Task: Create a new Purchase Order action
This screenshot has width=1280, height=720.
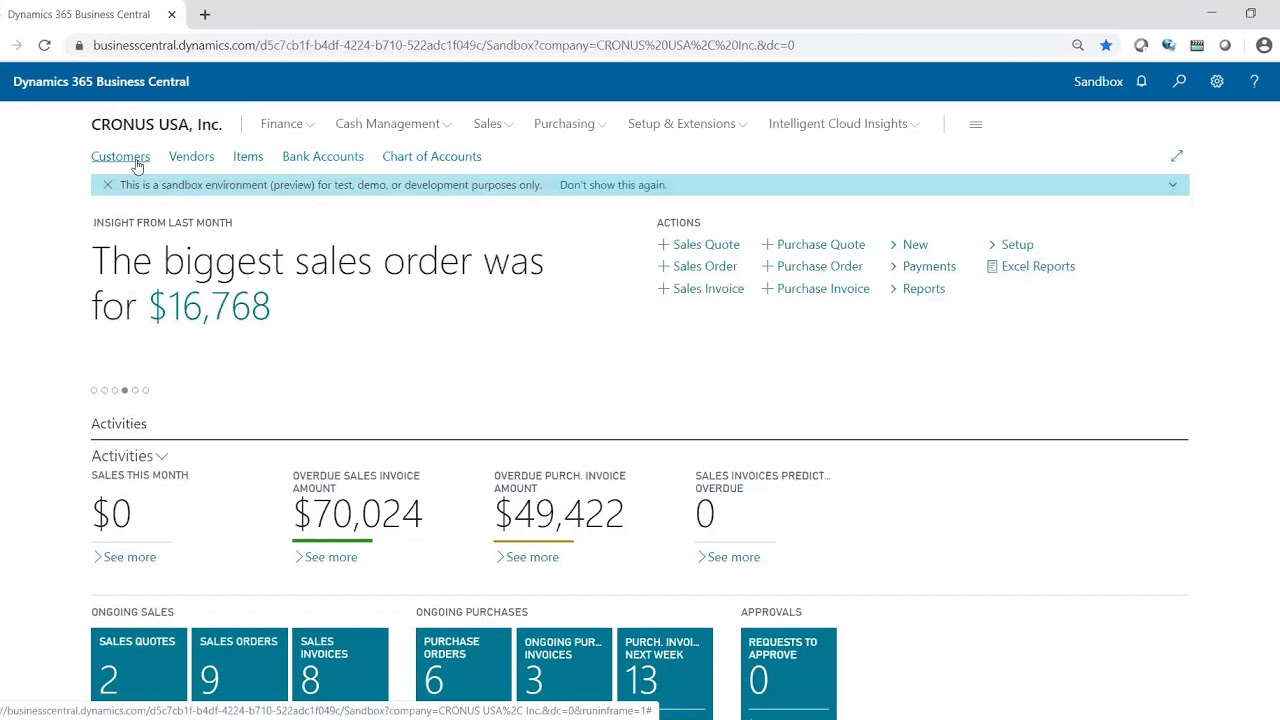Action: pyautogui.click(x=812, y=266)
